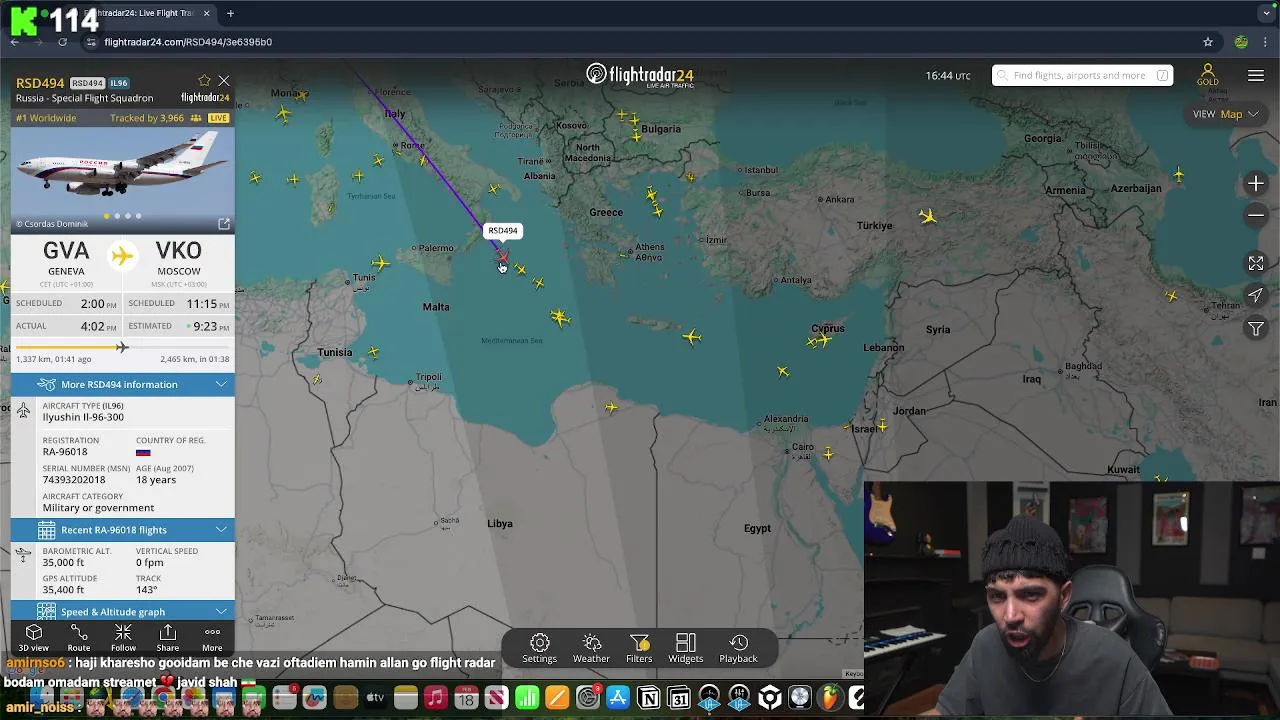Zoom in on the map
Image resolution: width=1280 pixels, height=720 pixels.
(x=1256, y=184)
